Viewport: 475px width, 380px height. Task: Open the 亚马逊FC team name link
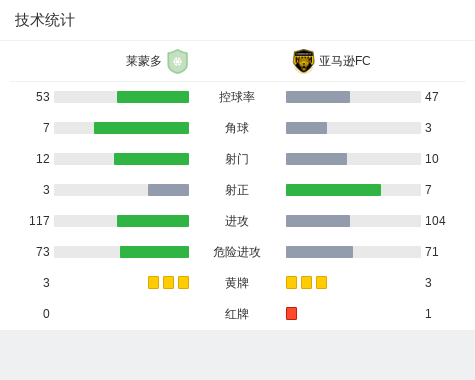pos(345,61)
